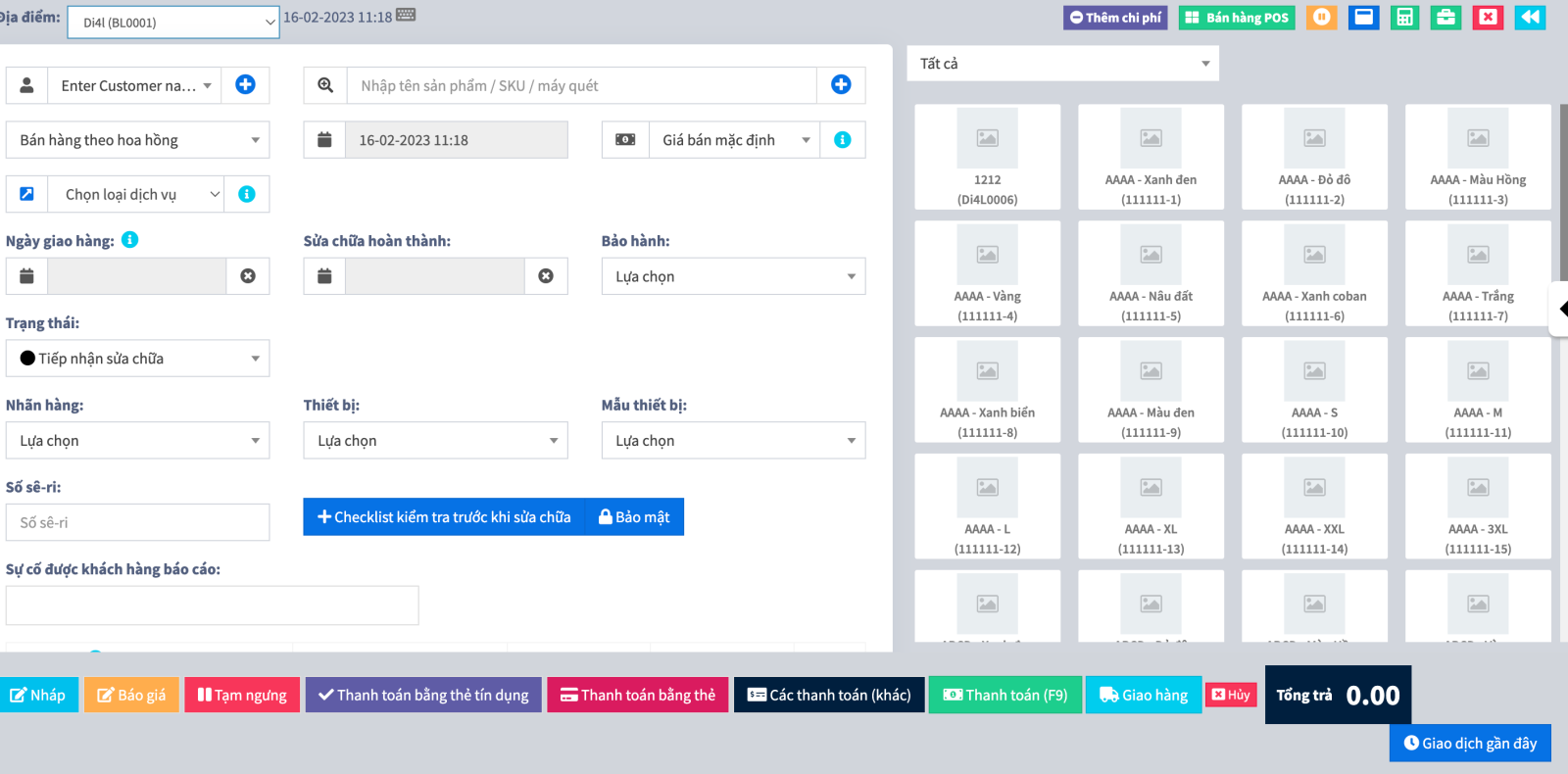This screenshot has width=1568, height=774.
Task: Click the green briefcase icon
Action: click(1445, 18)
